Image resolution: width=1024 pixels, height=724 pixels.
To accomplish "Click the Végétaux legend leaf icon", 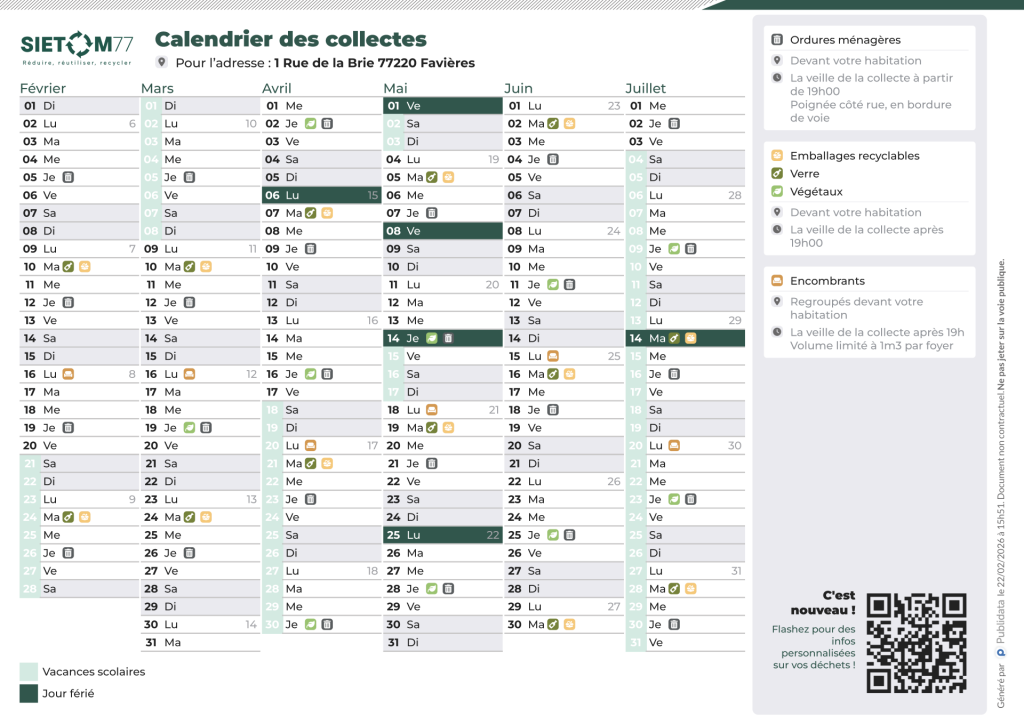I will tap(777, 192).
